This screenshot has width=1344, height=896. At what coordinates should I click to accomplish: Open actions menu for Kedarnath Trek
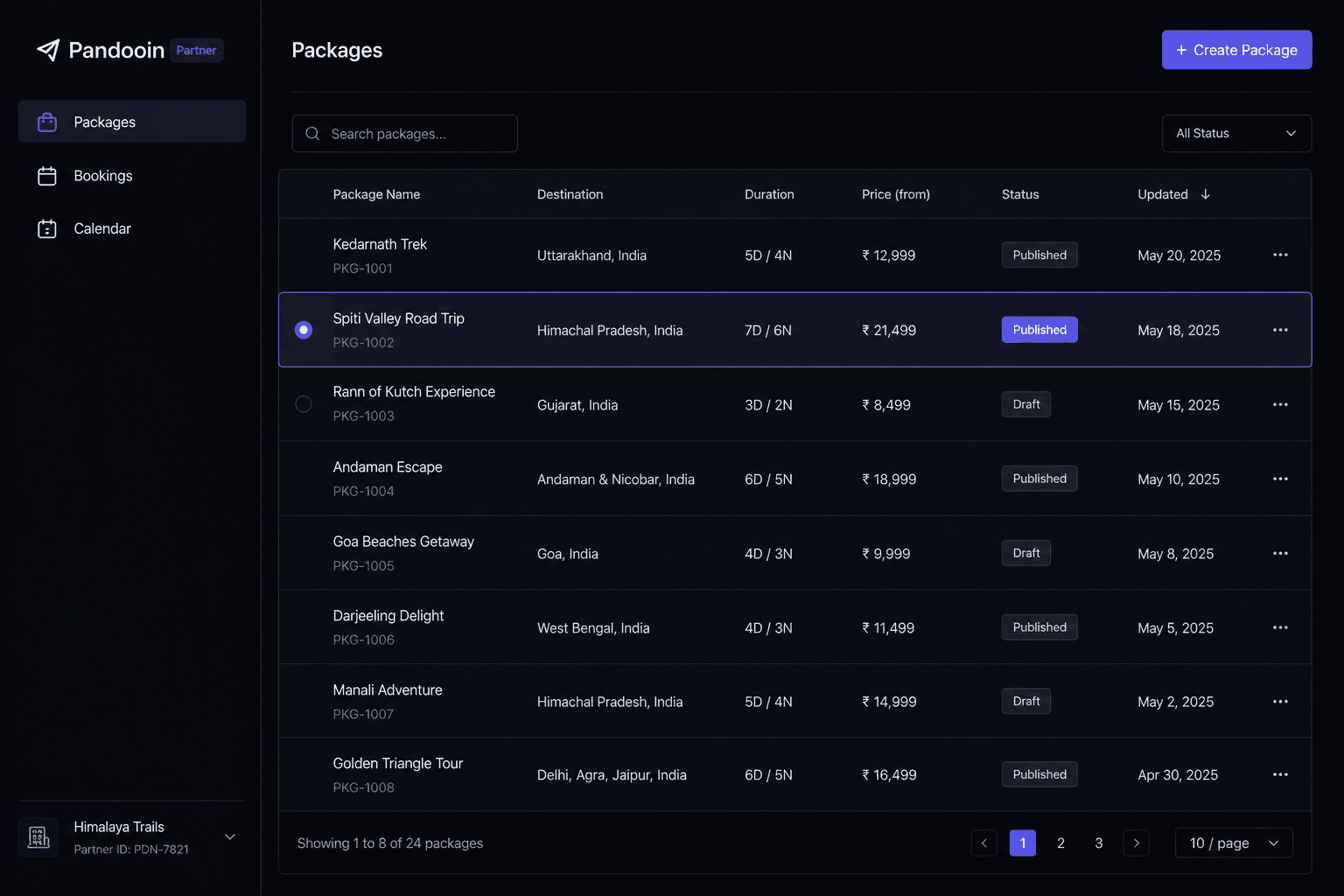pyautogui.click(x=1280, y=255)
